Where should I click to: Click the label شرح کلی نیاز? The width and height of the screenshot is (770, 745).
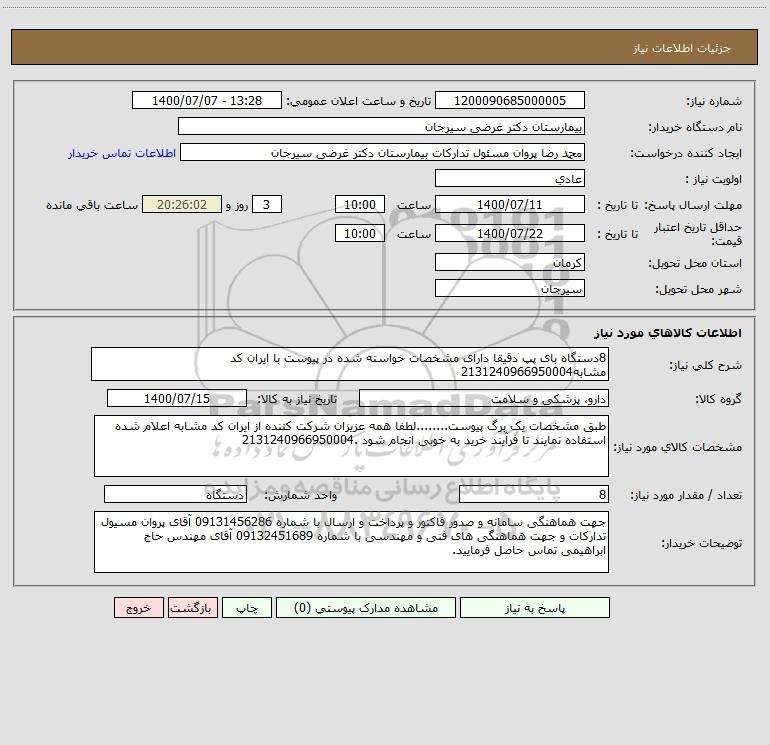coord(706,365)
